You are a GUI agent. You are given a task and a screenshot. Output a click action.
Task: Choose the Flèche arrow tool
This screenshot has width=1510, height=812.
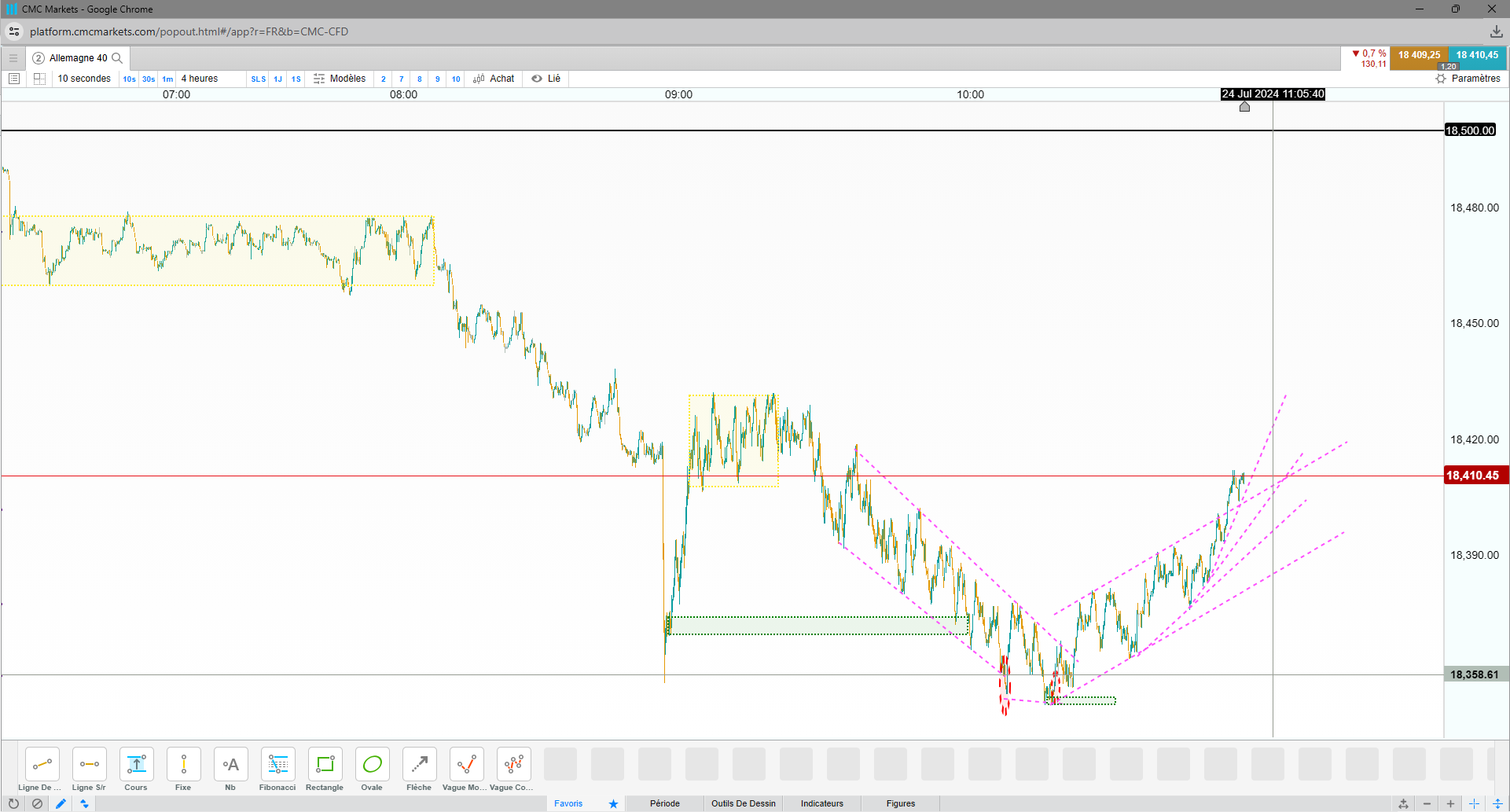(x=419, y=765)
